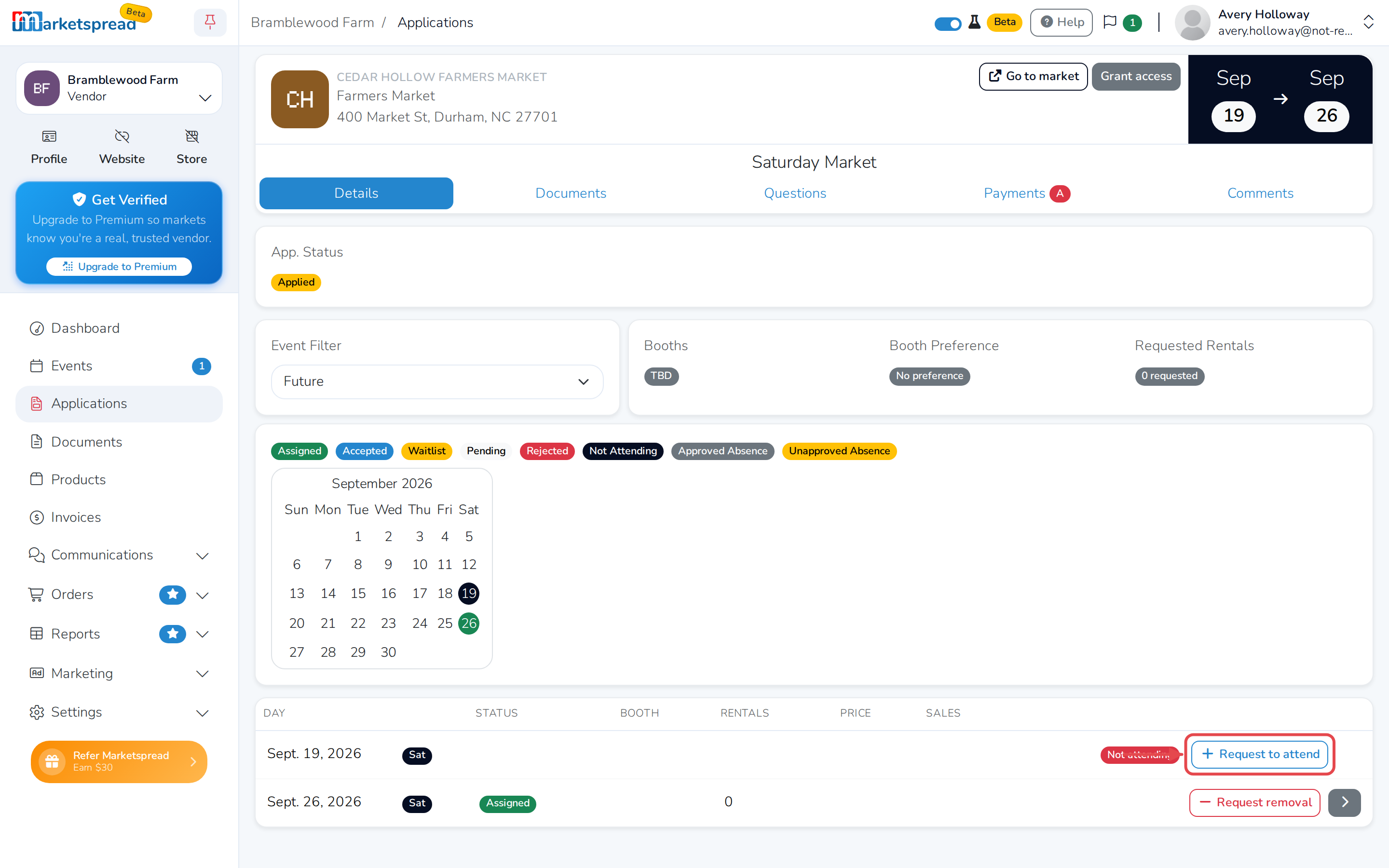
Task: Open the Website icon shortcut
Action: coord(122,148)
